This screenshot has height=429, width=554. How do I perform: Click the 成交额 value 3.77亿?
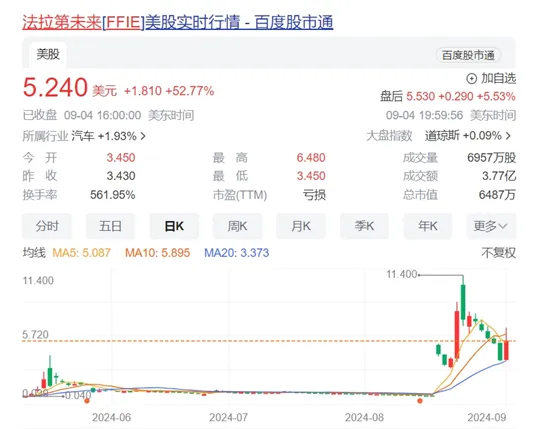[x=499, y=176]
